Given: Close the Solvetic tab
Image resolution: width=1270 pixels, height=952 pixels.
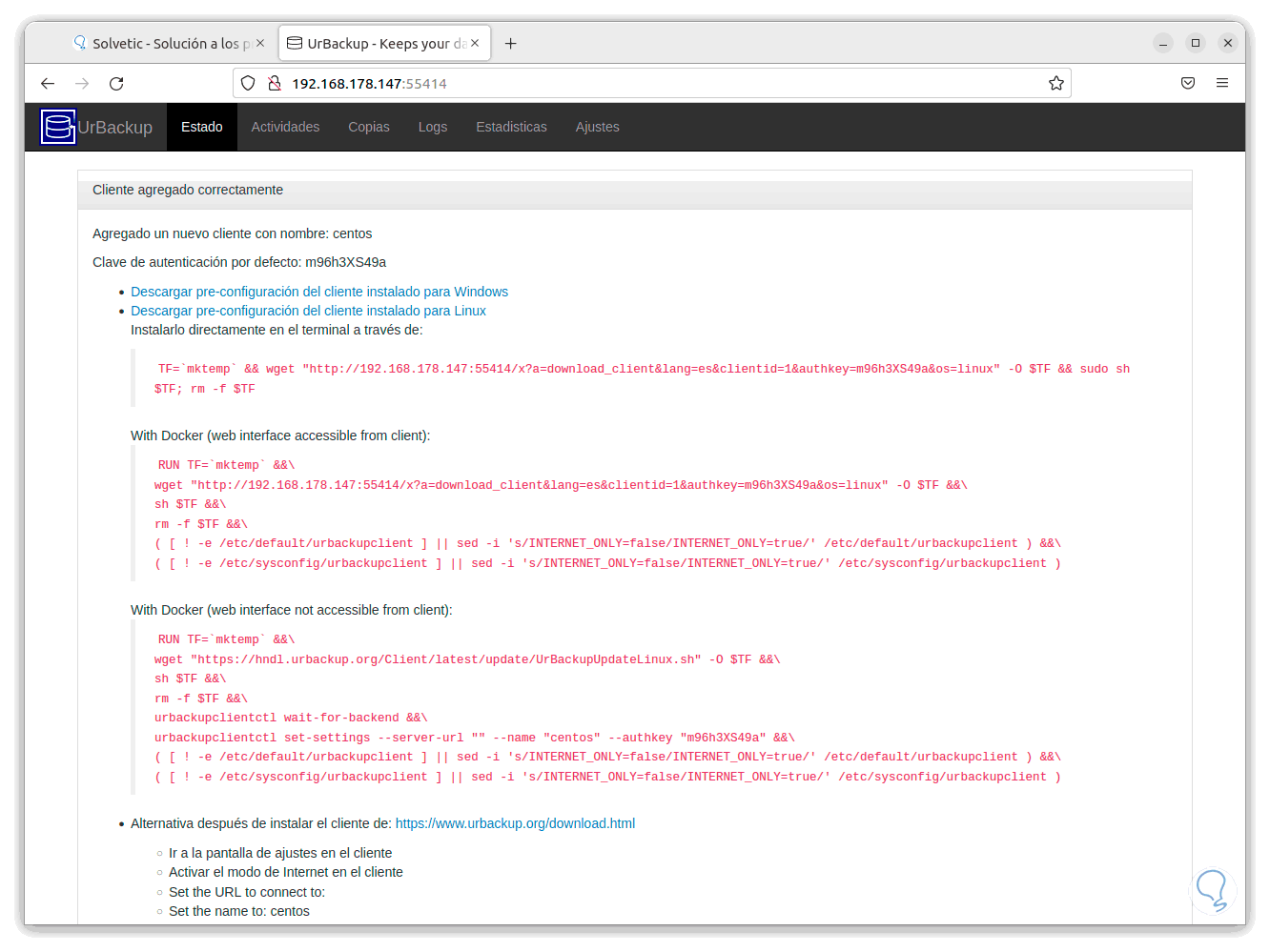Looking at the screenshot, I should (x=260, y=44).
